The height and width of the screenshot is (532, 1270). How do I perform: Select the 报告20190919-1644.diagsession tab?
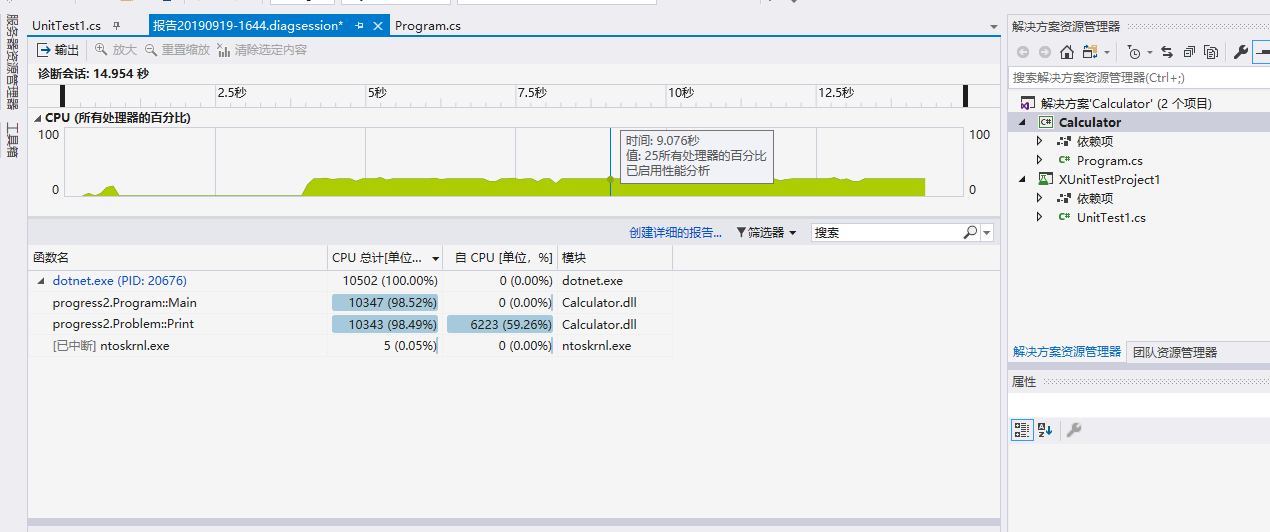tap(248, 26)
